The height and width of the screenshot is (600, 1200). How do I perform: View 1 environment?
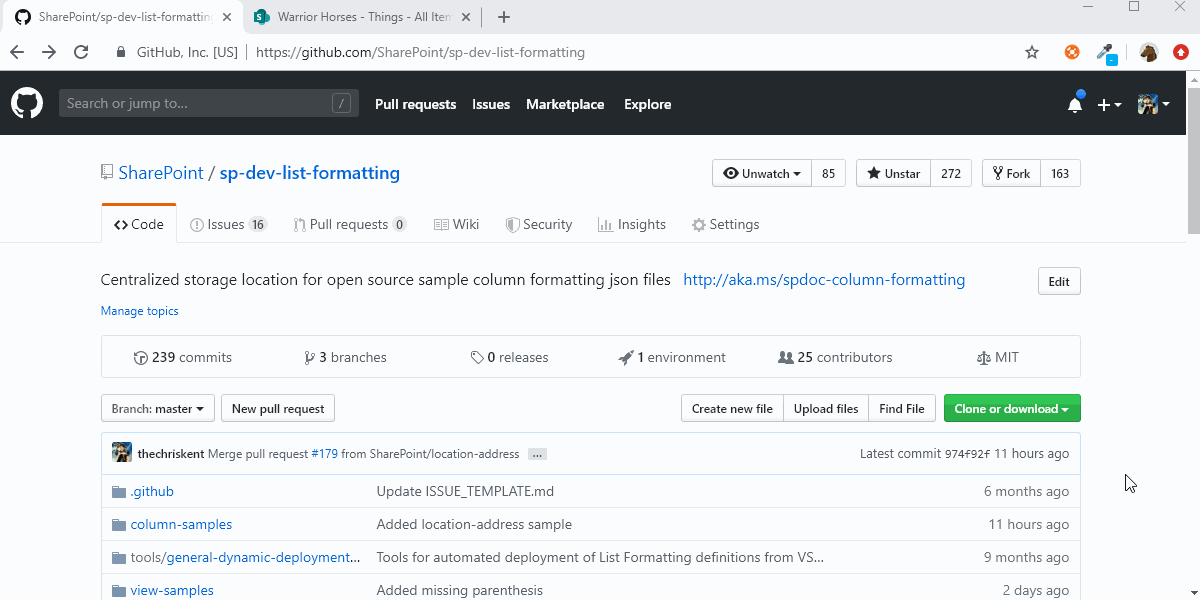pyautogui.click(x=672, y=357)
